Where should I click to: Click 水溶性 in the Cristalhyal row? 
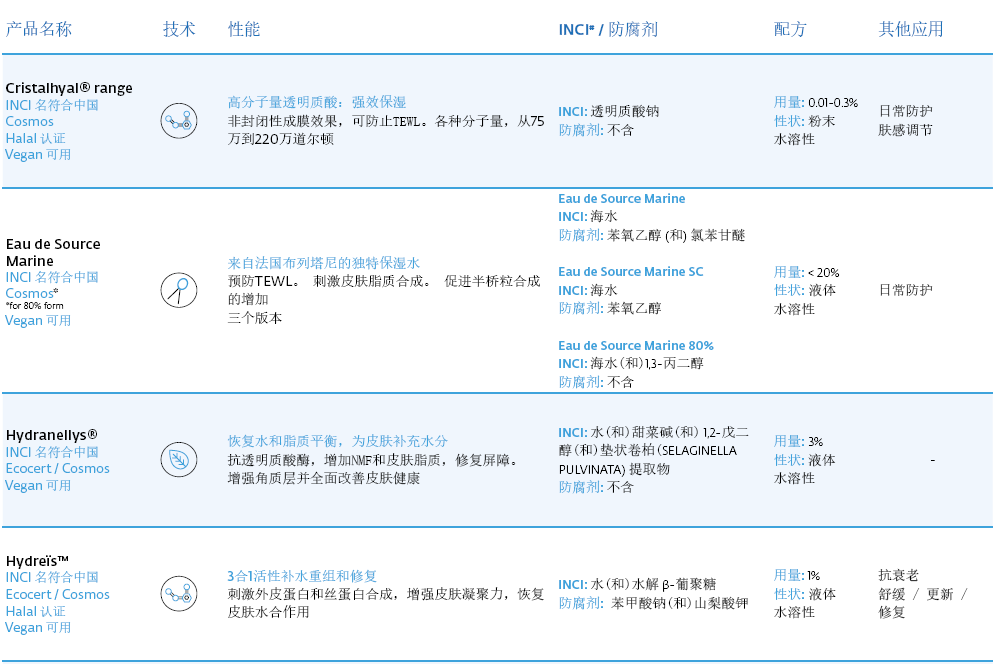[794, 139]
